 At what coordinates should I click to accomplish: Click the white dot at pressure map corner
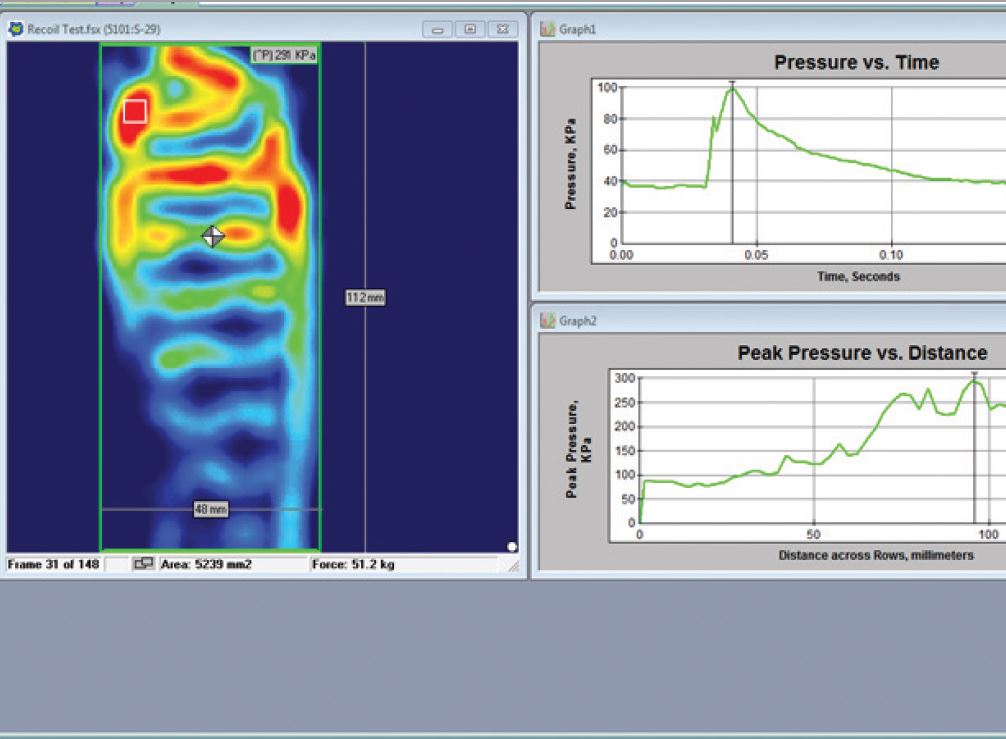click(512, 547)
